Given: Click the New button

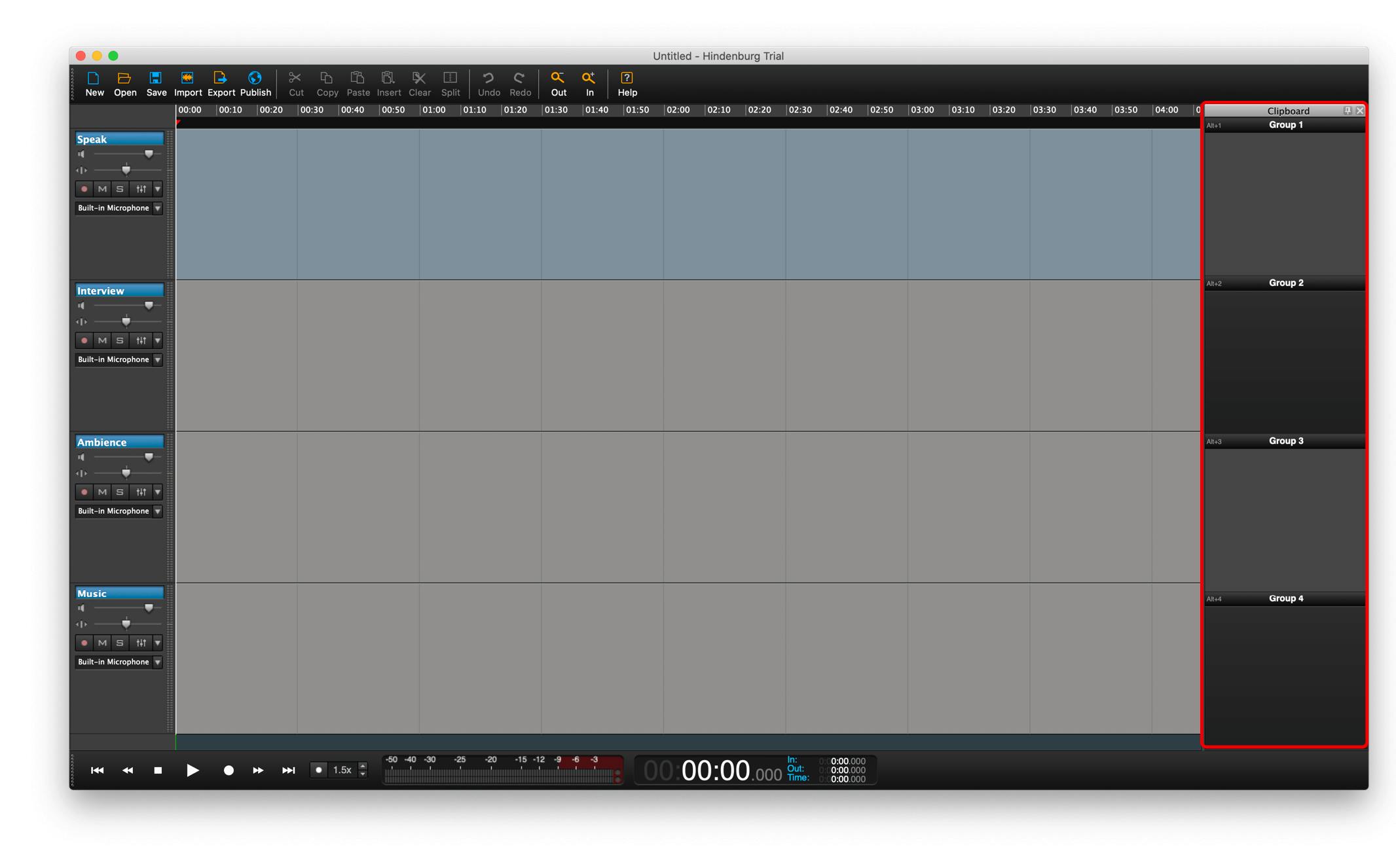Looking at the screenshot, I should (x=93, y=83).
